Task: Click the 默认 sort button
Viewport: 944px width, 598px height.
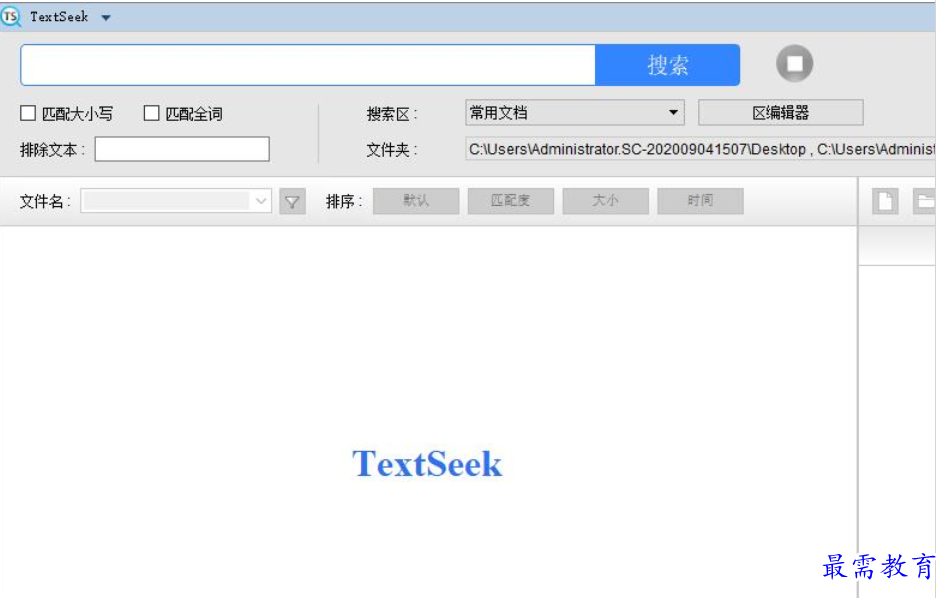Action: (x=416, y=200)
